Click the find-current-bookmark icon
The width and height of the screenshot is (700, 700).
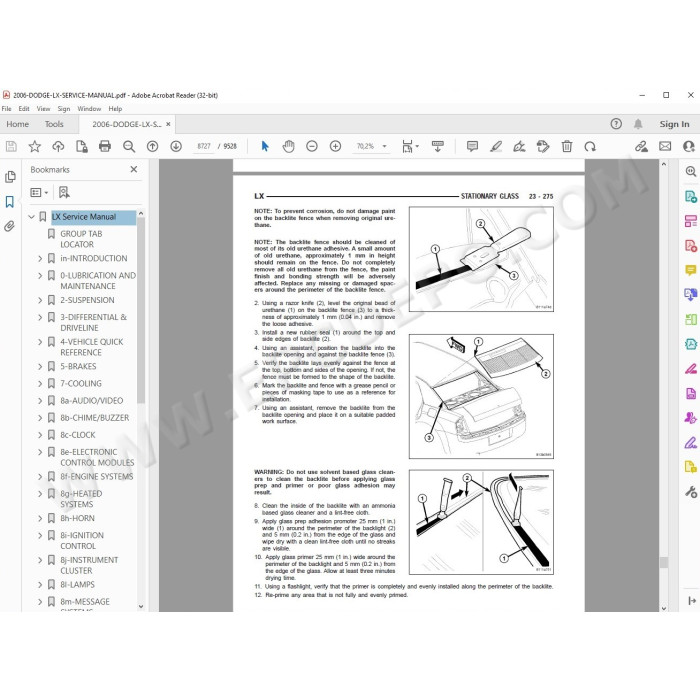pos(64,192)
